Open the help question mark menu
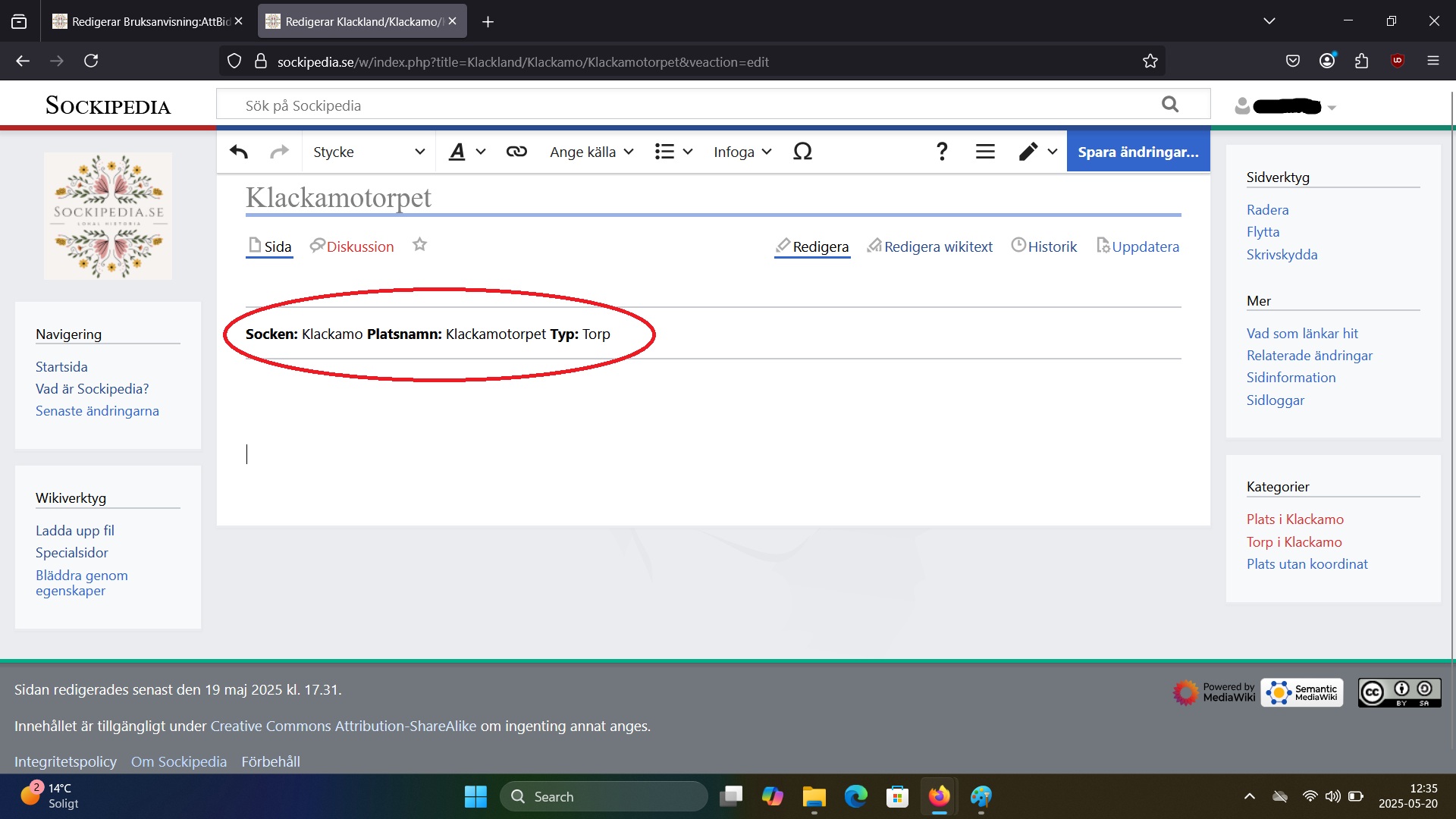Screen dimensions: 1456x819 tap(942, 152)
